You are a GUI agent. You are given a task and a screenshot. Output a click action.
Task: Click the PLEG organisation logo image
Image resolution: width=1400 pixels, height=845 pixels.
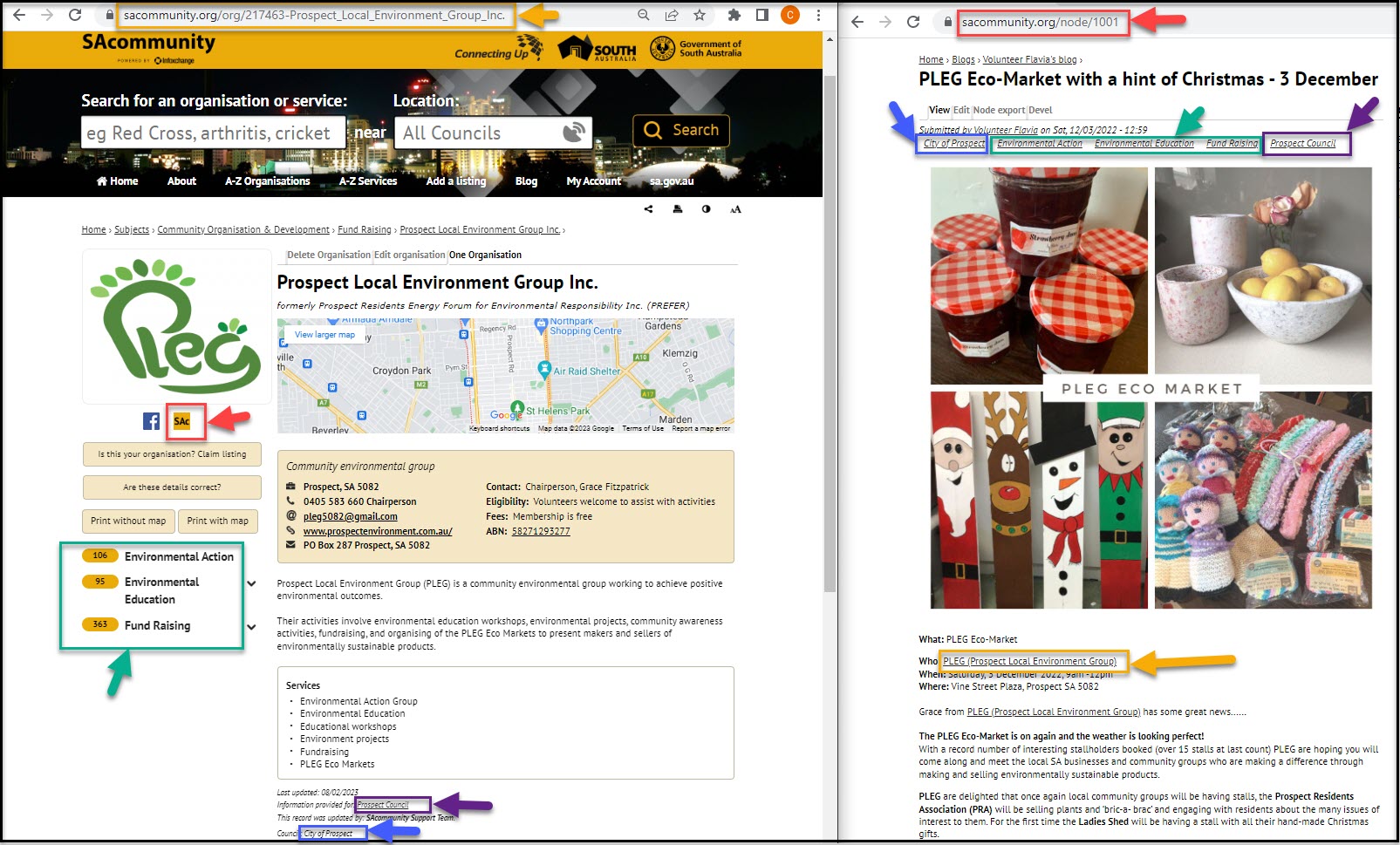[x=176, y=326]
